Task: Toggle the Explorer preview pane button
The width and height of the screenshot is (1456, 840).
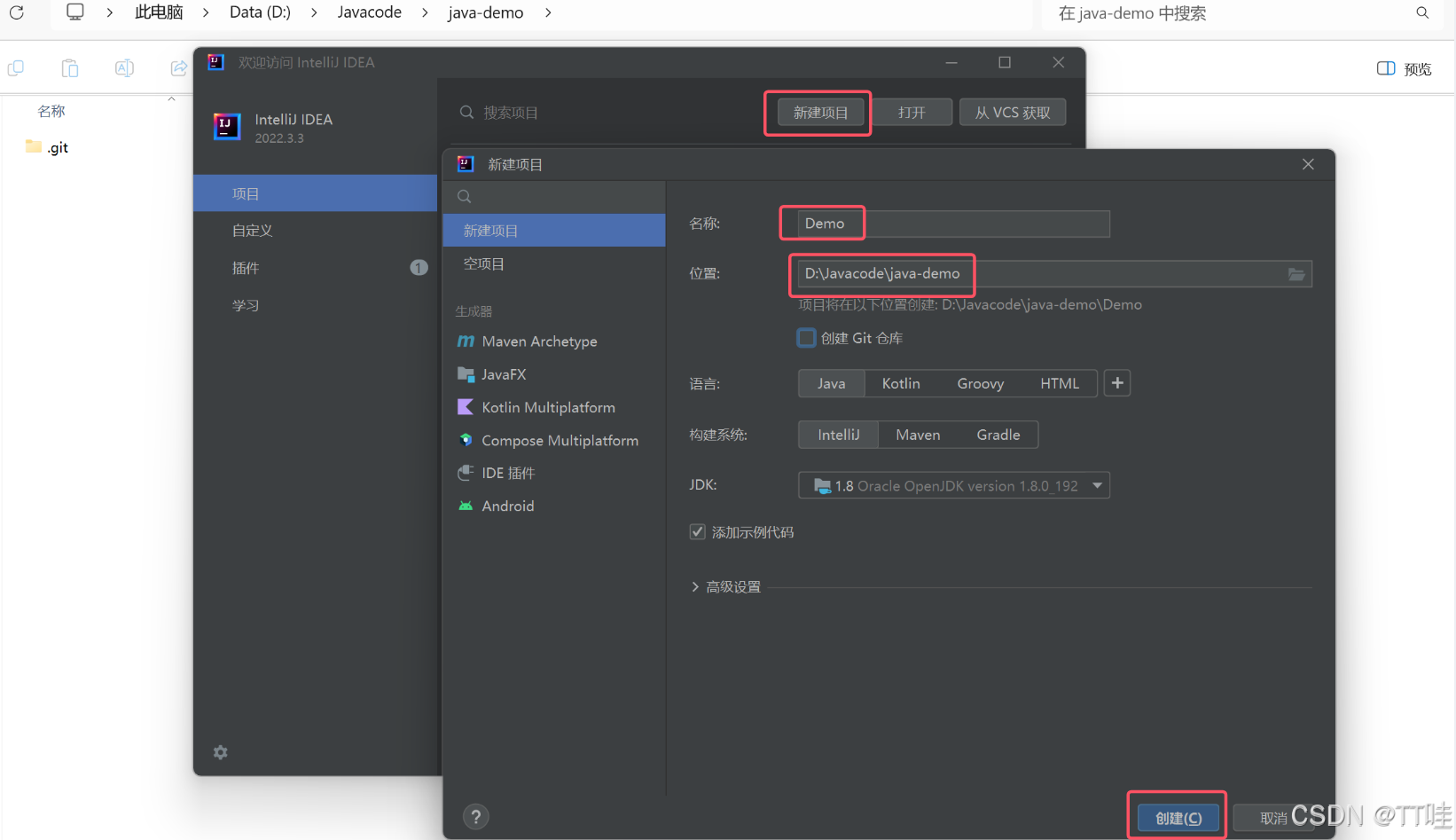Action: [x=1404, y=68]
